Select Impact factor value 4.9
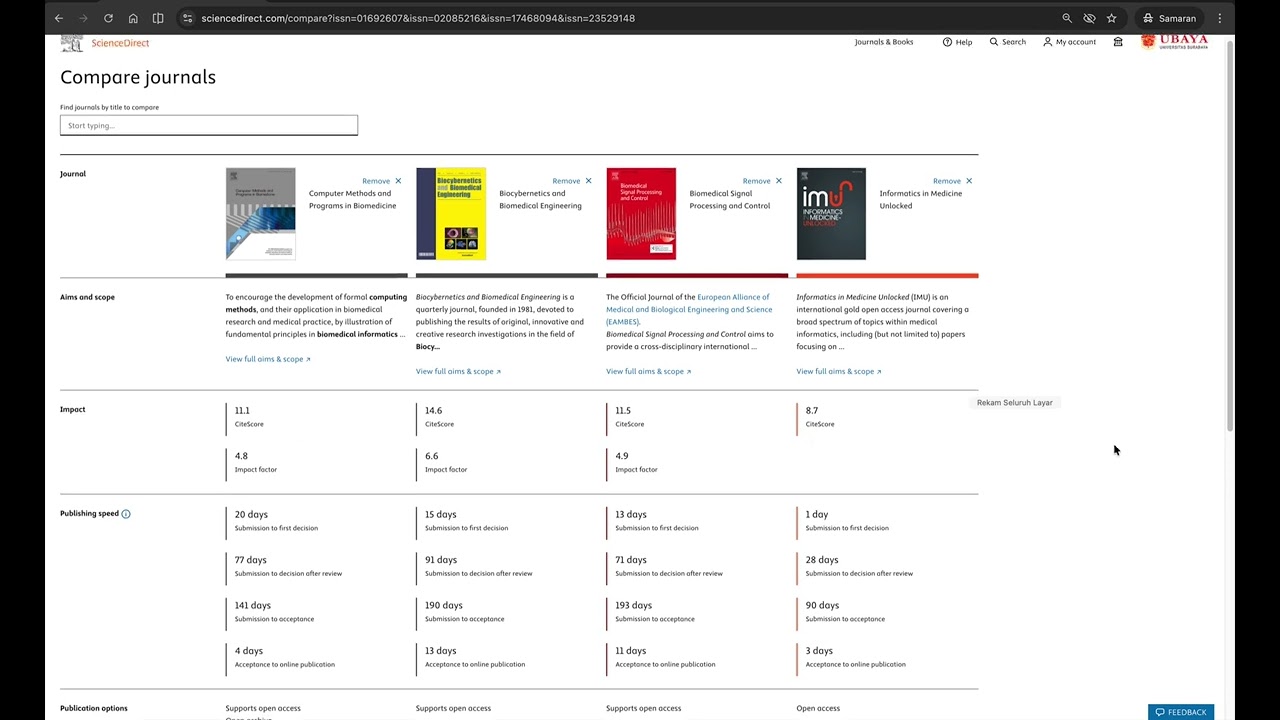This screenshot has height=720, width=1280. (622, 456)
